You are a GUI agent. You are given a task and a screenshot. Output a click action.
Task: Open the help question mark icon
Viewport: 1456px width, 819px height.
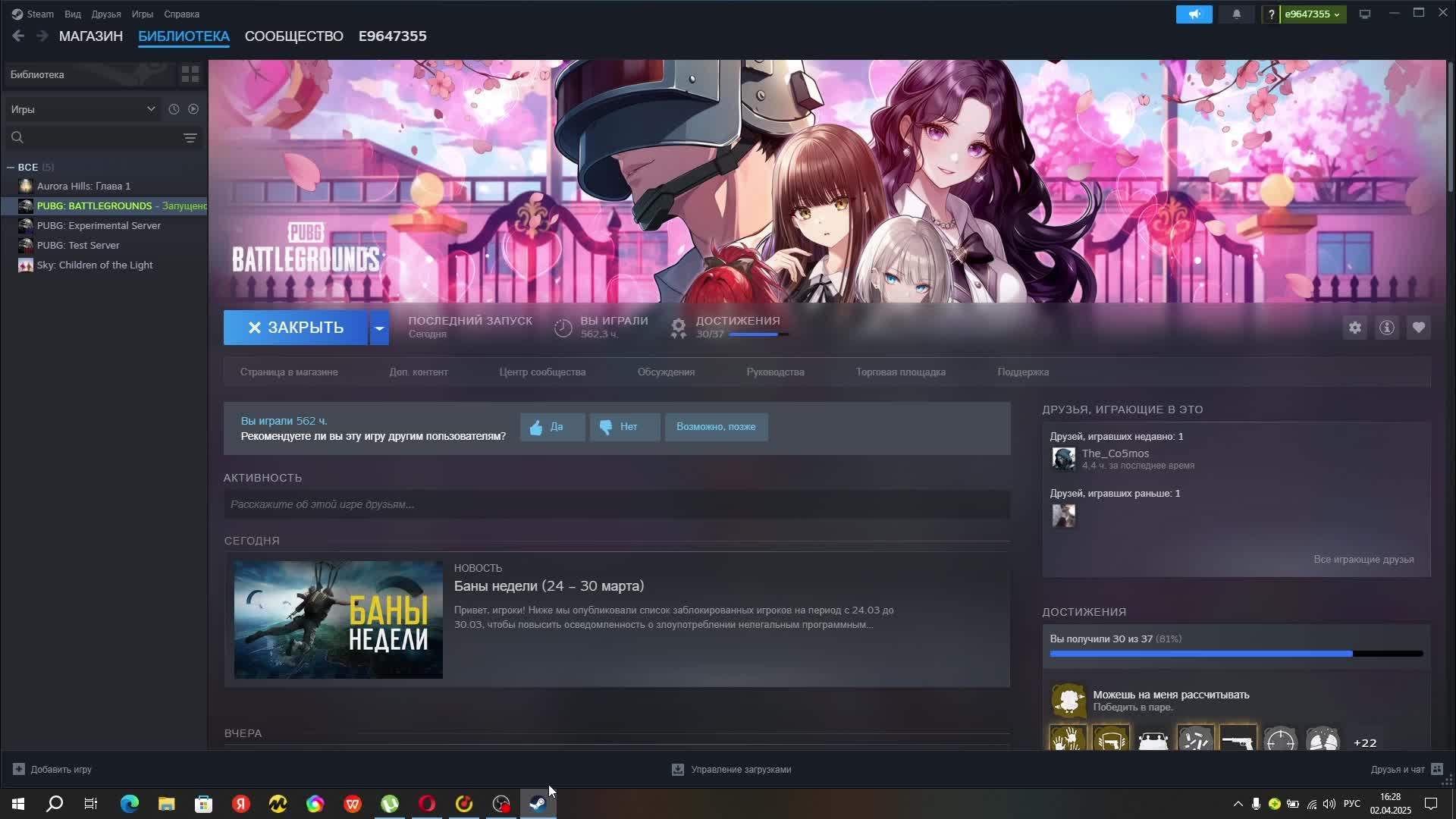point(1271,14)
